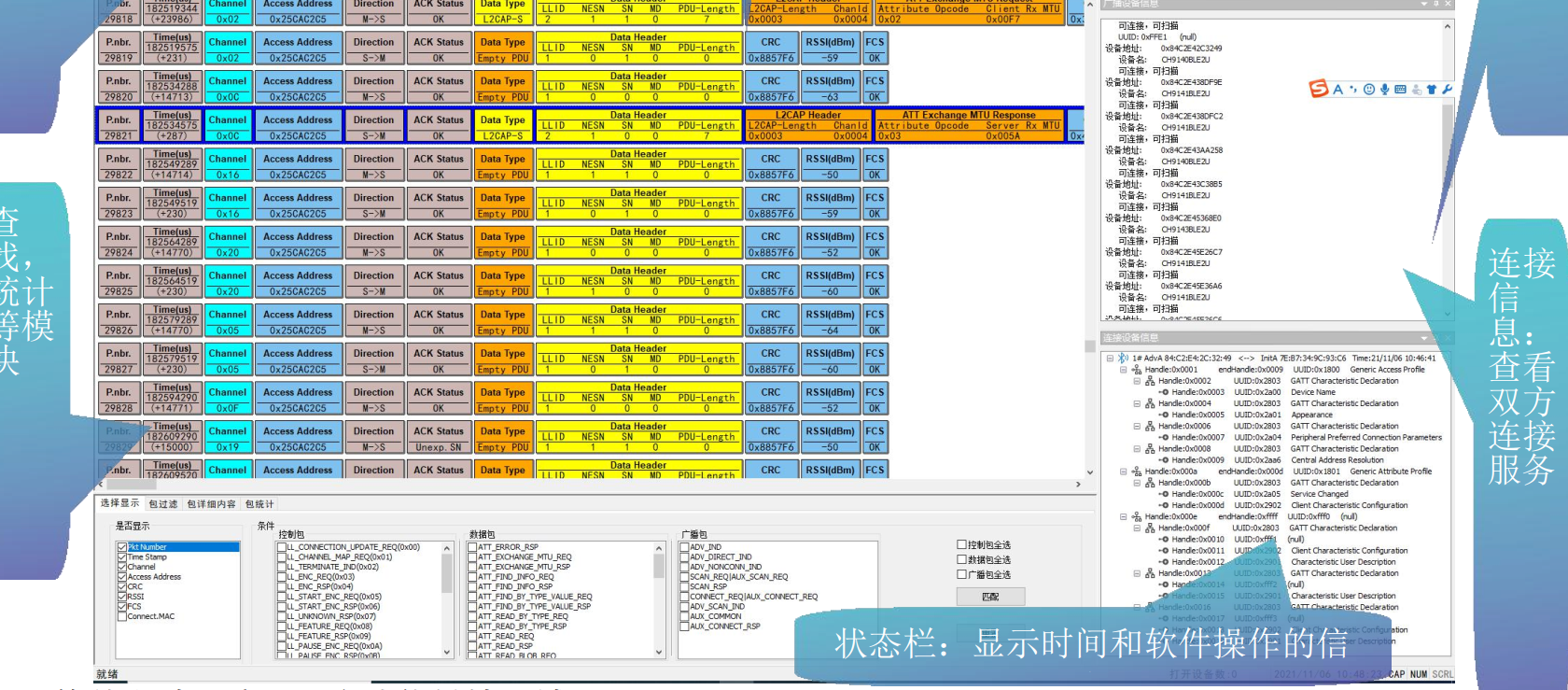Check the 数据包全选 select-all checkbox
Viewport: 1568px width, 690px height.
pos(961,559)
